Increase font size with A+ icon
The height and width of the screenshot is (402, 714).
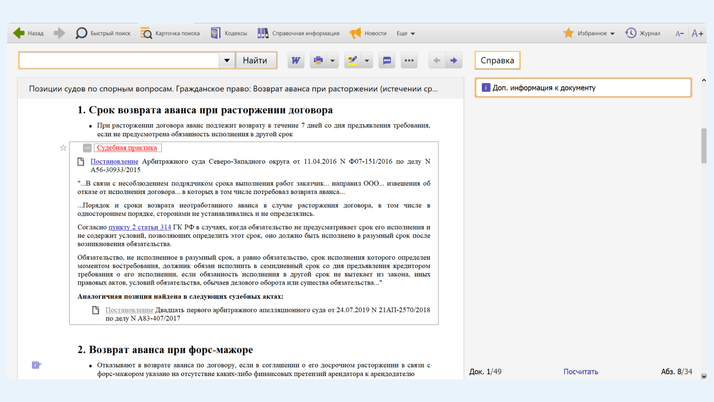[697, 33]
